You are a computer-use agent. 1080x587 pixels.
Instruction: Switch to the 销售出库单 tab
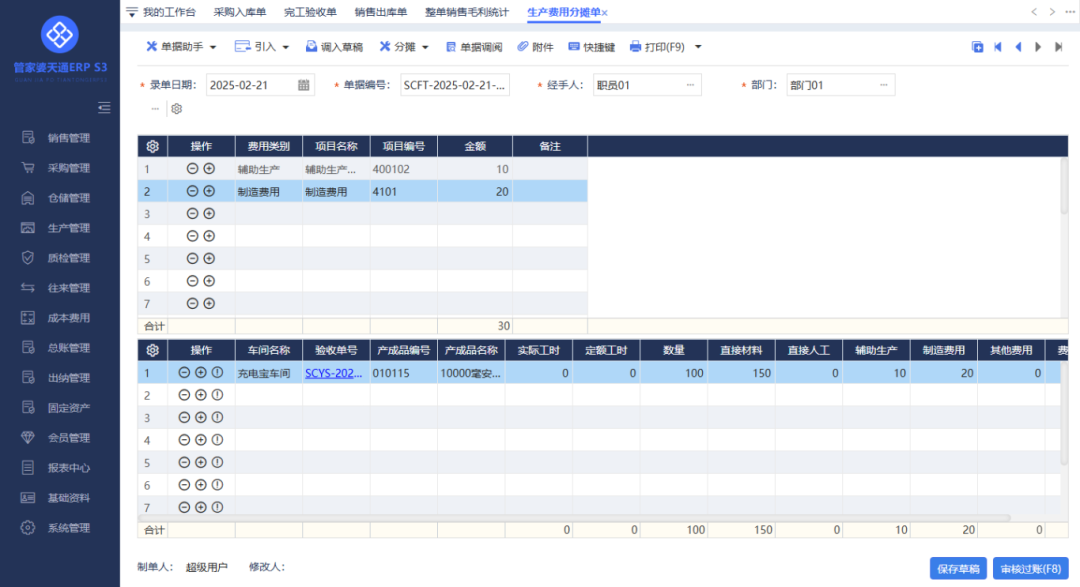[381, 12]
